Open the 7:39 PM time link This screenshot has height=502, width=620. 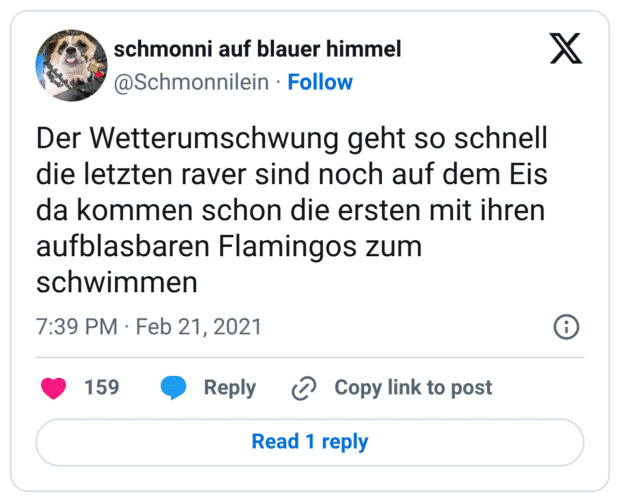(x=78, y=327)
